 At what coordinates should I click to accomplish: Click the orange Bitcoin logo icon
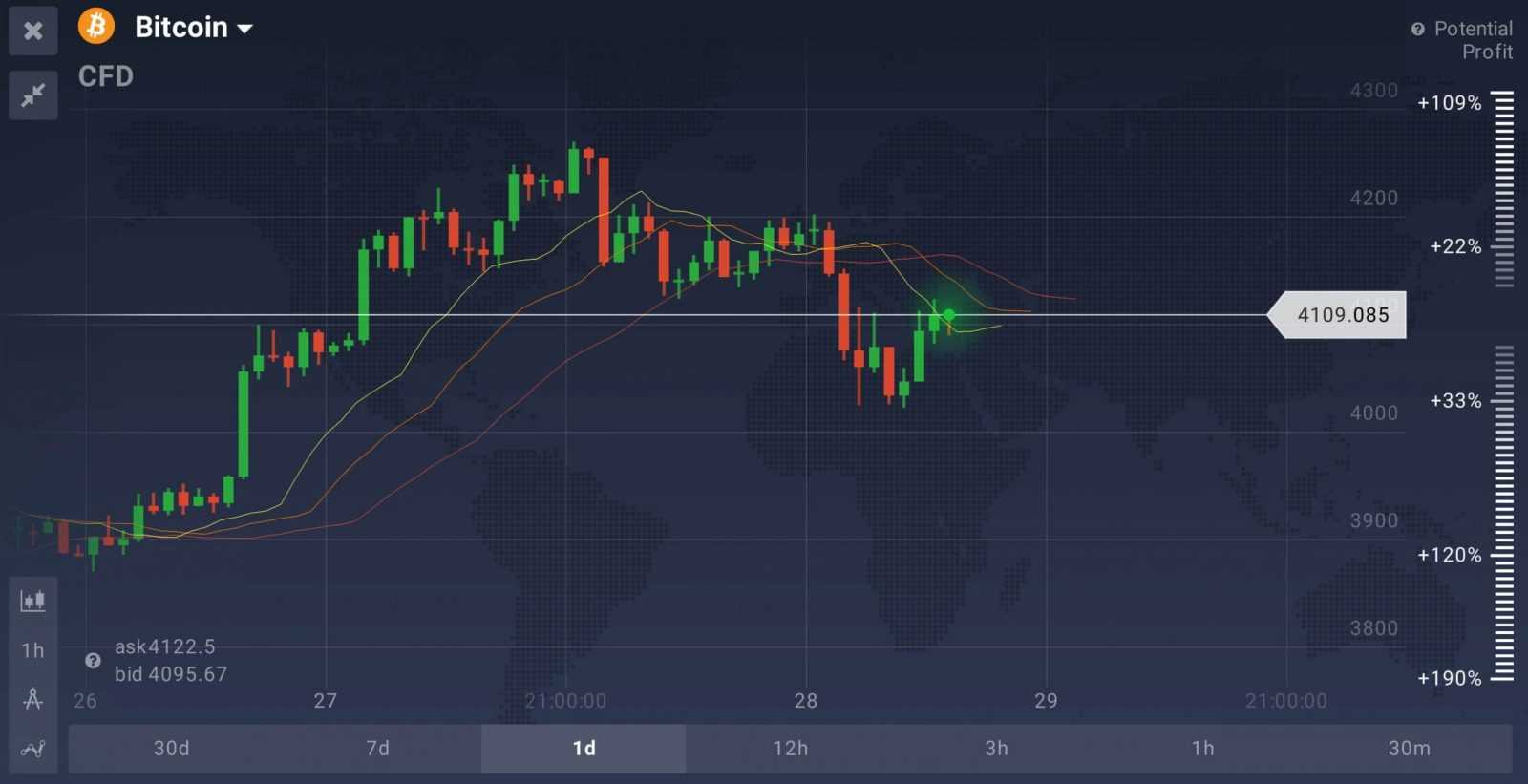(96, 26)
